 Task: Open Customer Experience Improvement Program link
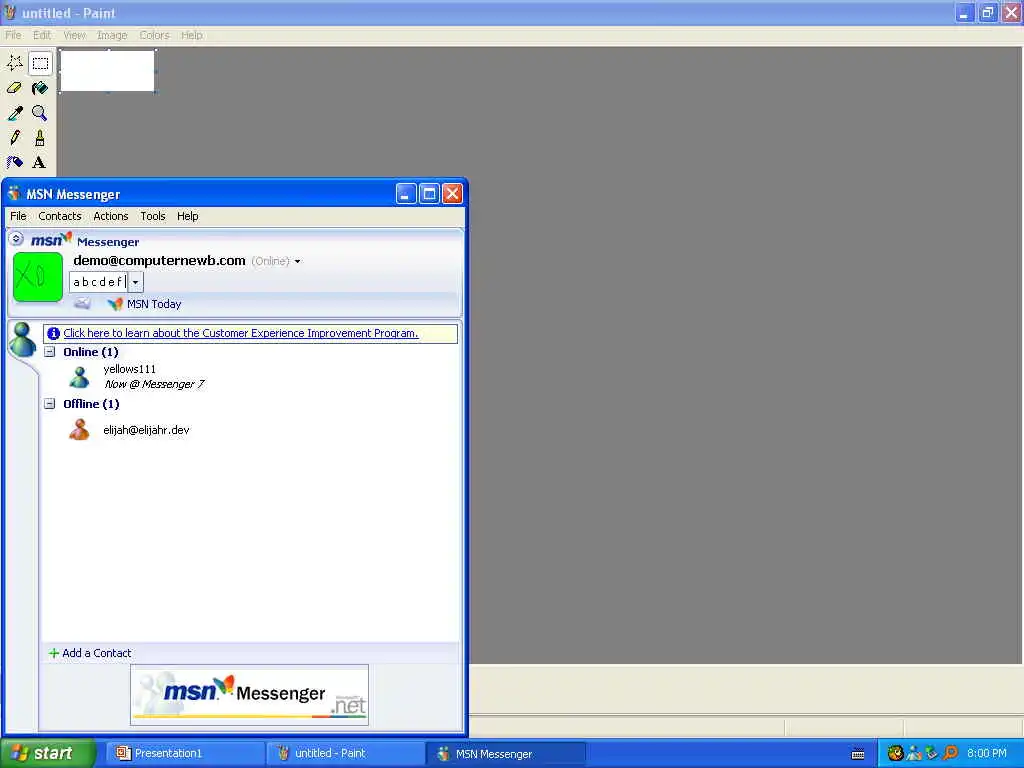coord(241,333)
